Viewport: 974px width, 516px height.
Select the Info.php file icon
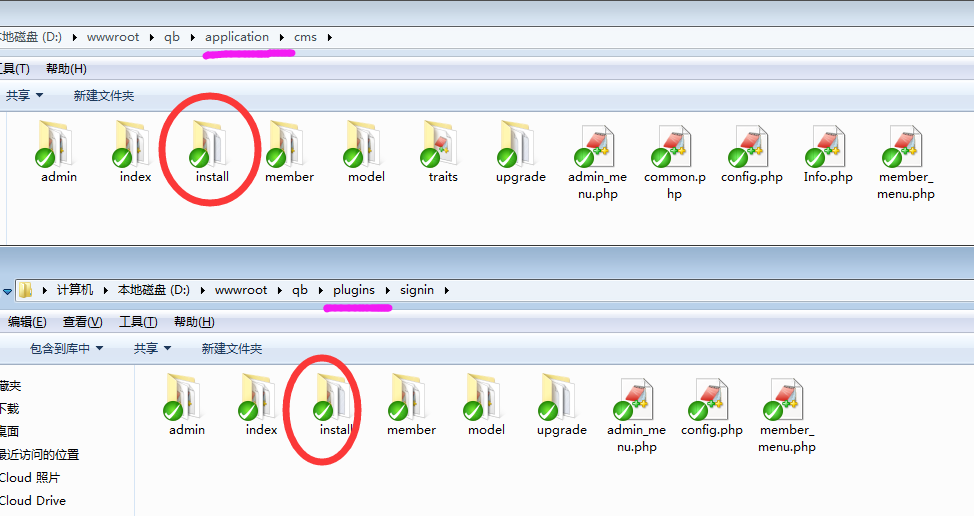(x=828, y=154)
